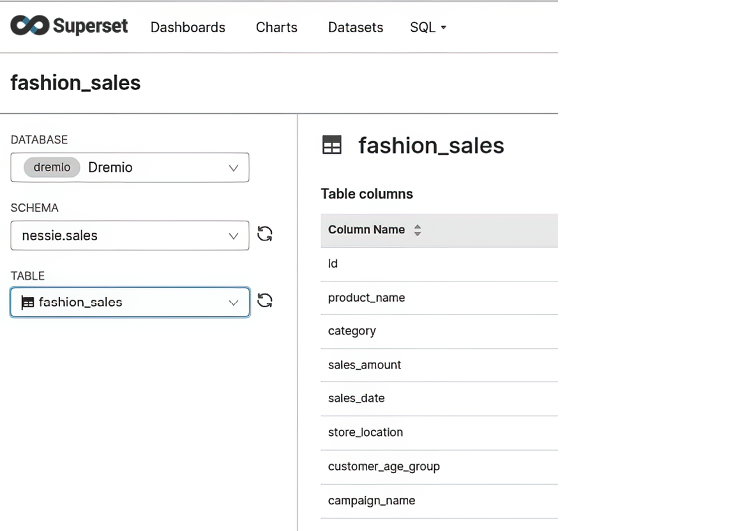Click the SQL caret arrow

tap(443, 28)
